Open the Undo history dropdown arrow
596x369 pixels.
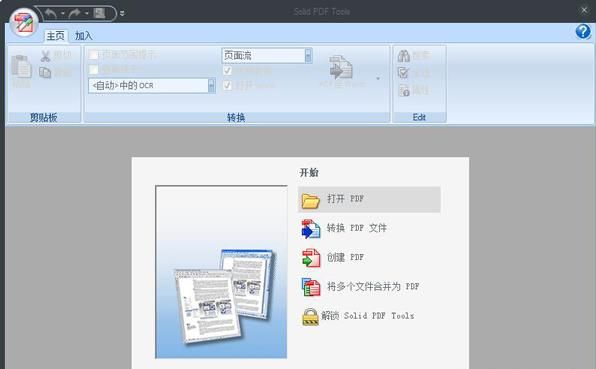tap(63, 14)
